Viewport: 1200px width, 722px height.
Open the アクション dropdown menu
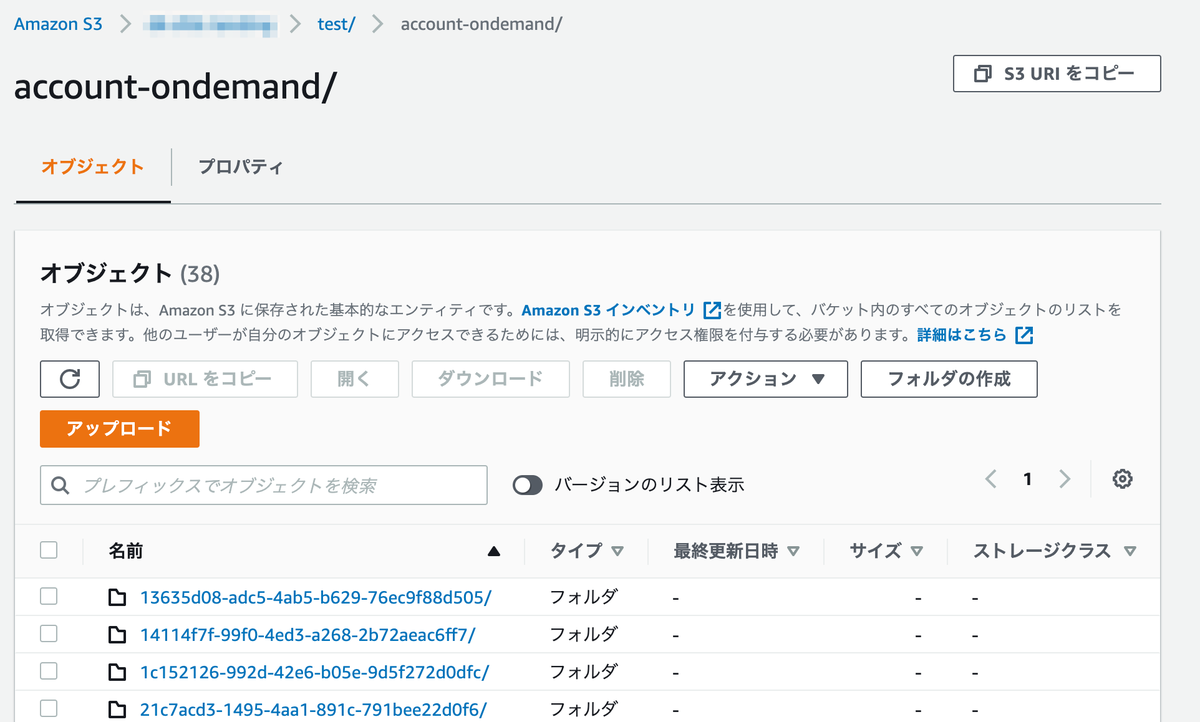tap(766, 379)
